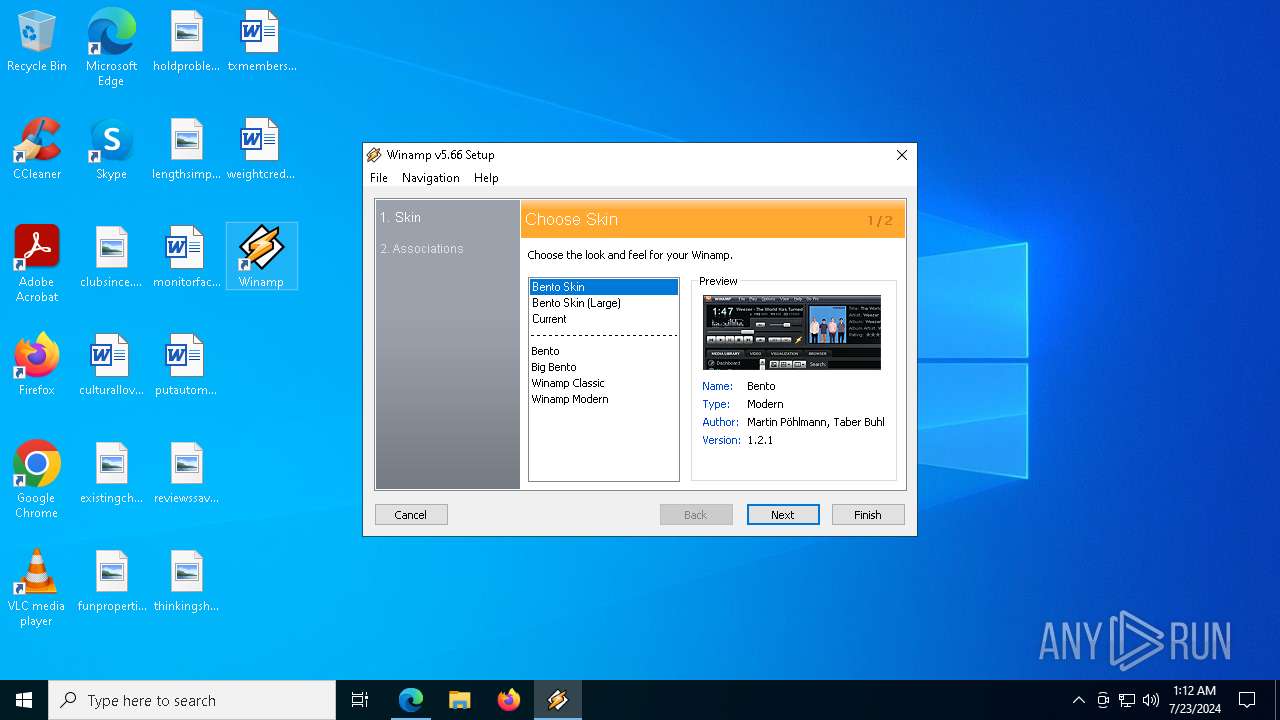
Task: Open the Firefox desktop shortcut
Action: coord(37,365)
